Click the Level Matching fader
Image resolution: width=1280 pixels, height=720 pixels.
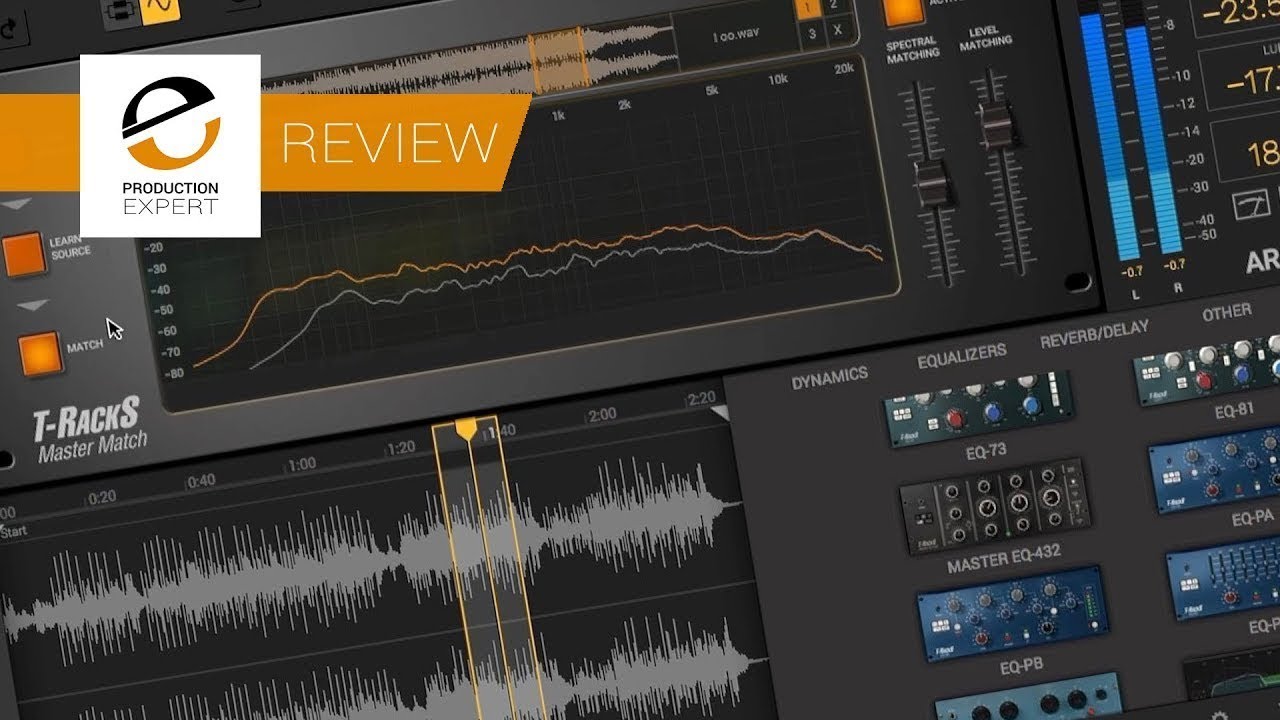point(999,125)
